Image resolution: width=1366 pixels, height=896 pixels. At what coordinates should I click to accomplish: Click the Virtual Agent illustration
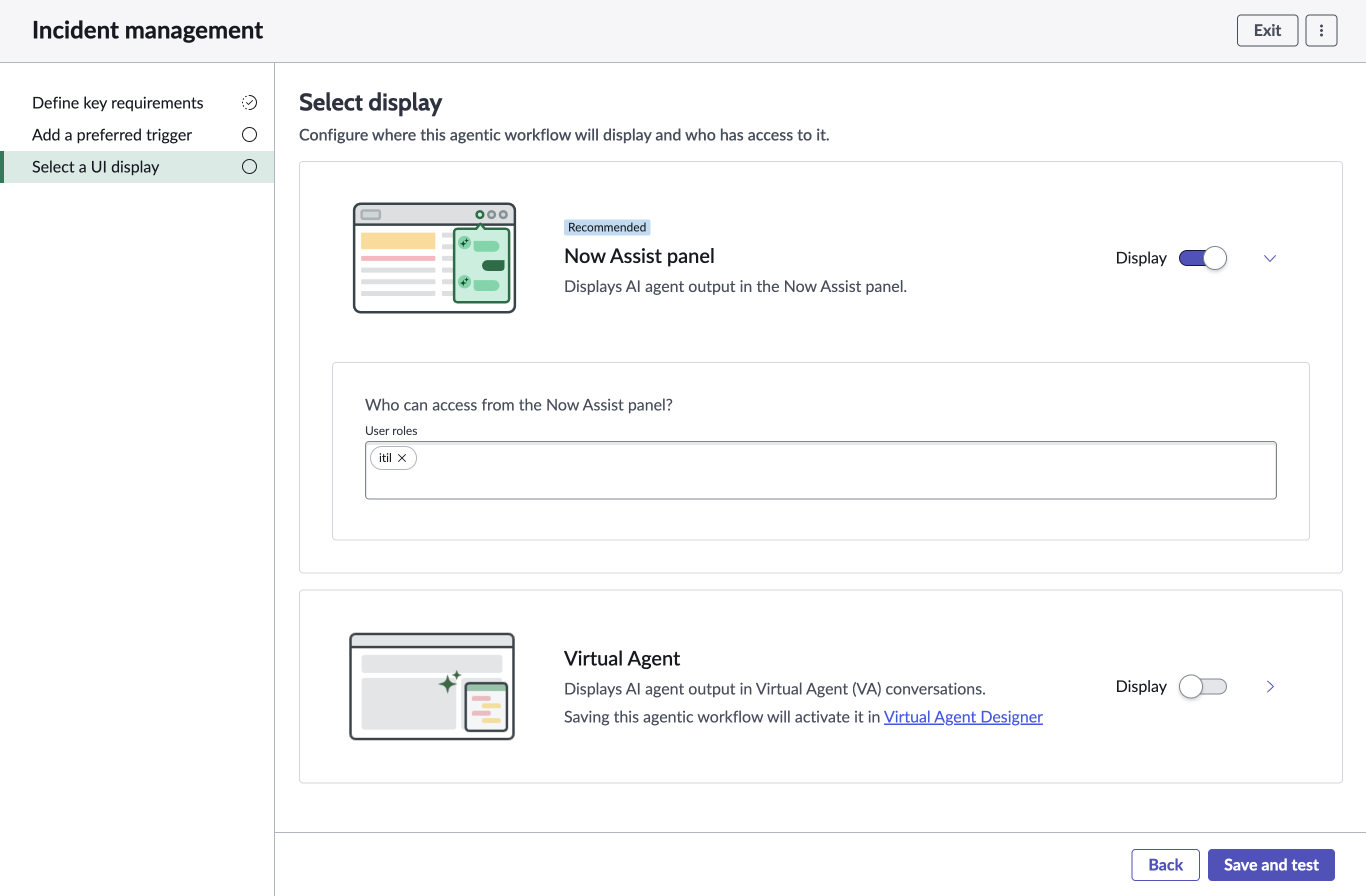[x=431, y=686]
